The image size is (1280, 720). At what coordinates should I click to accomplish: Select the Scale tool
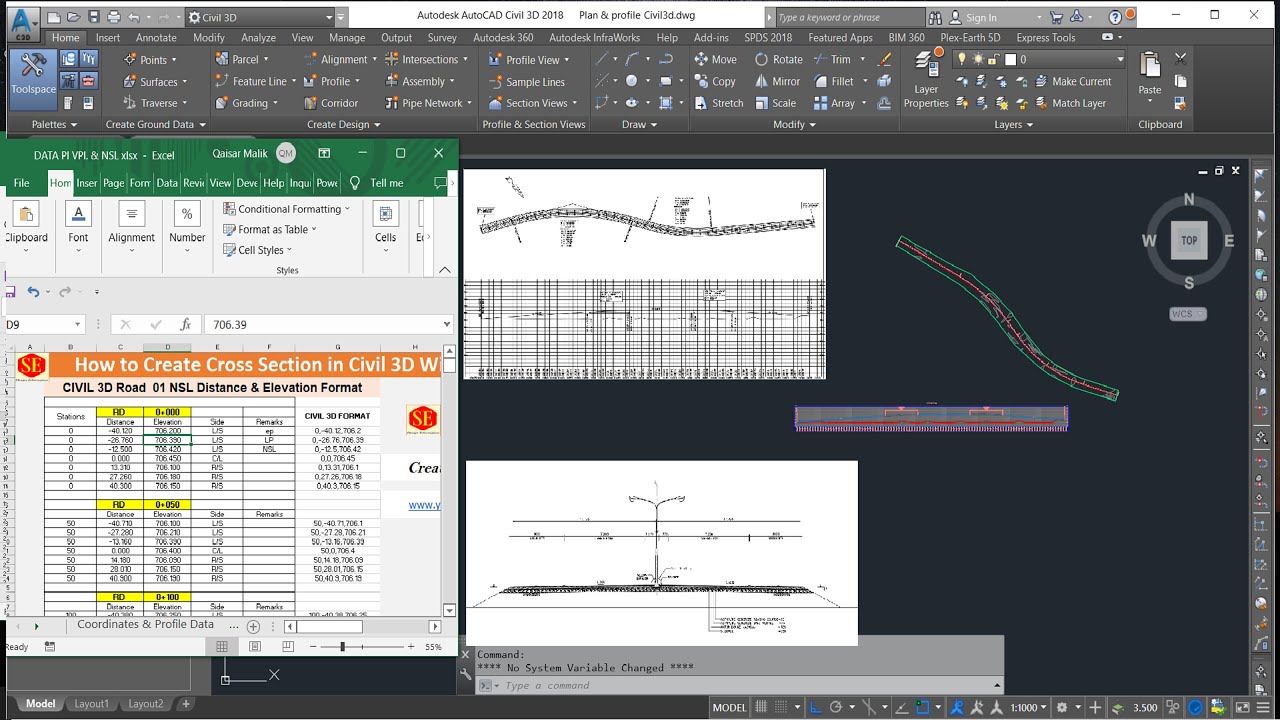tap(776, 103)
